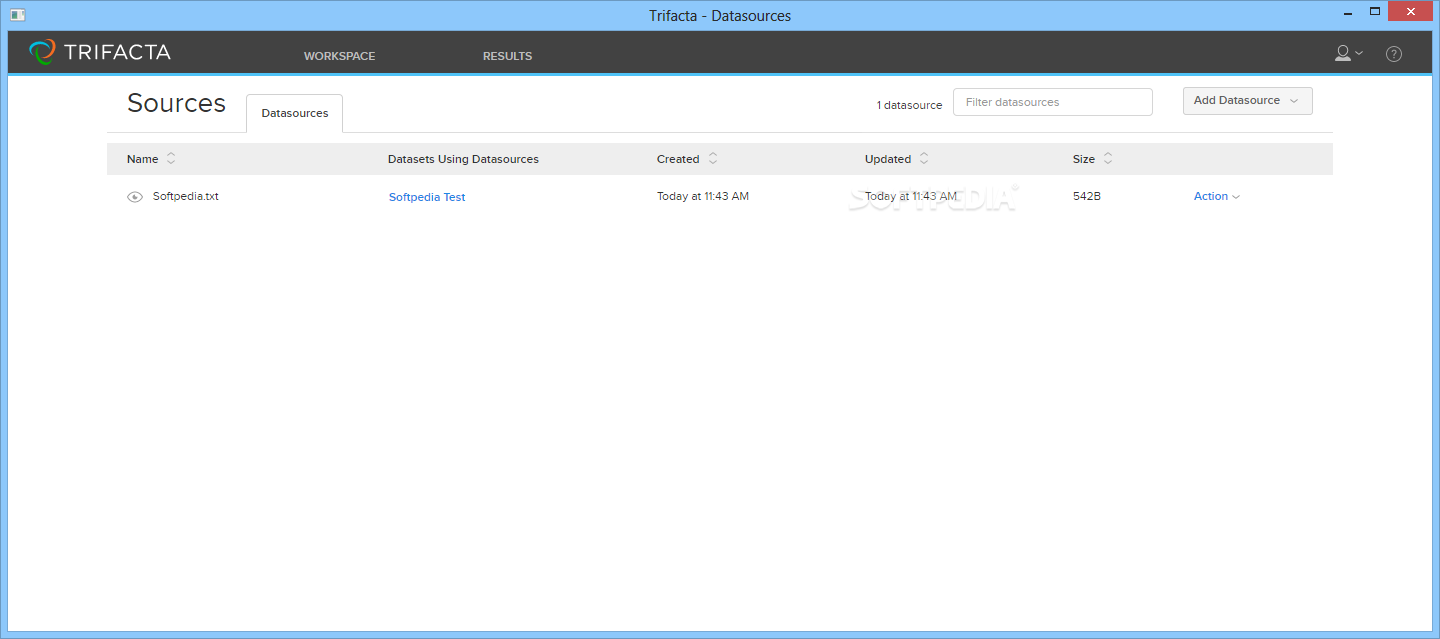The width and height of the screenshot is (1440, 639).
Task: Close the Trifacta window
Action: point(1412,12)
